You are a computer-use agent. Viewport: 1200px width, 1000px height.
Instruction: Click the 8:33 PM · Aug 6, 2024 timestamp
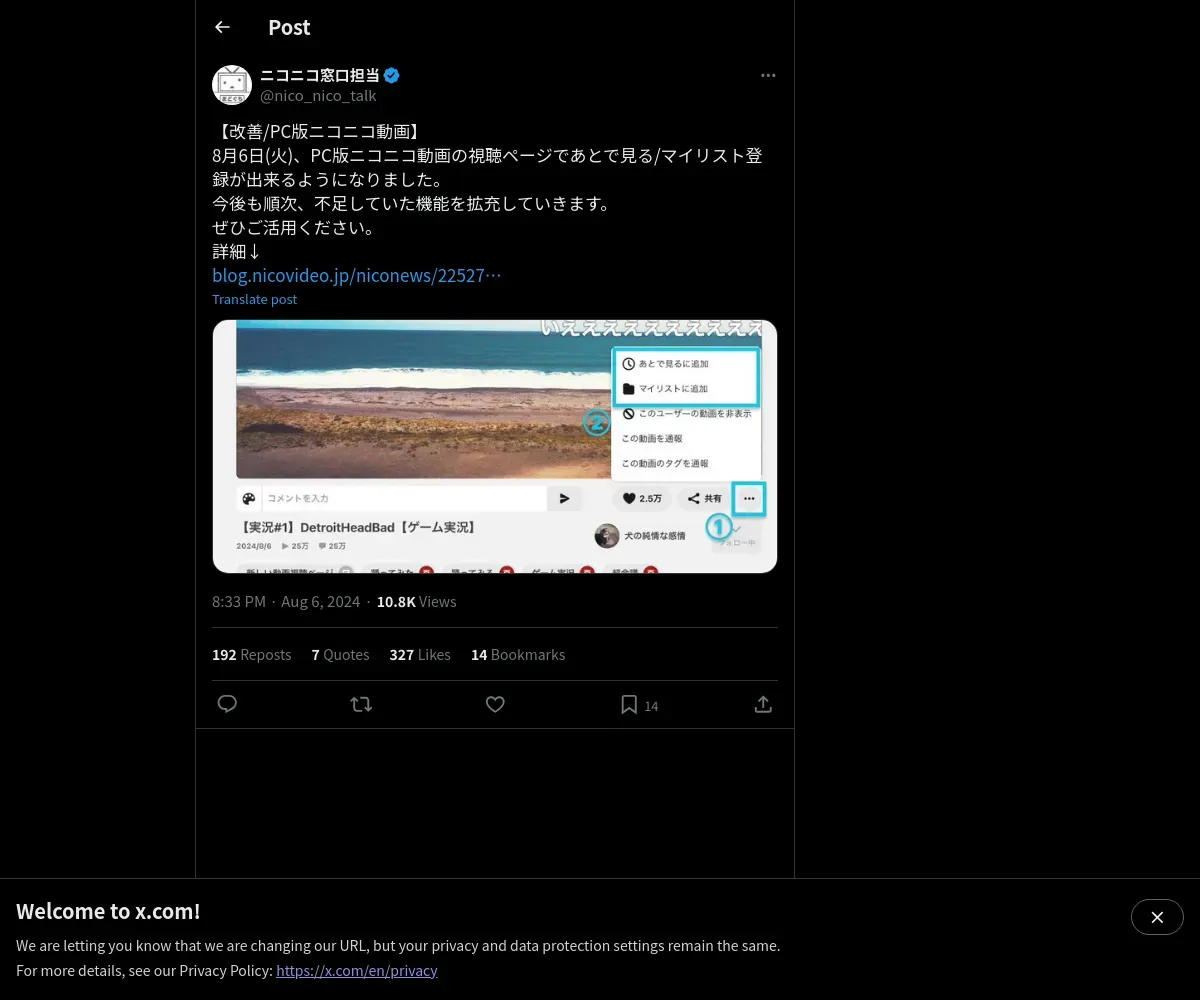[286, 601]
